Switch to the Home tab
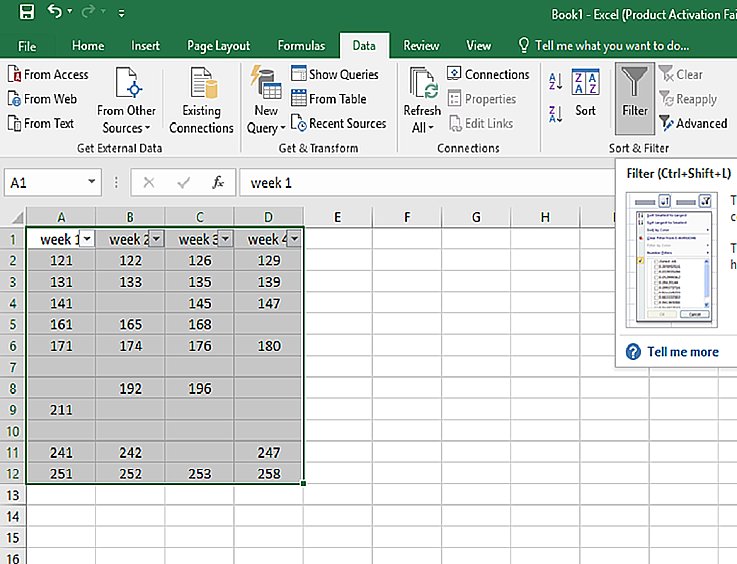737x564 pixels. tap(88, 46)
